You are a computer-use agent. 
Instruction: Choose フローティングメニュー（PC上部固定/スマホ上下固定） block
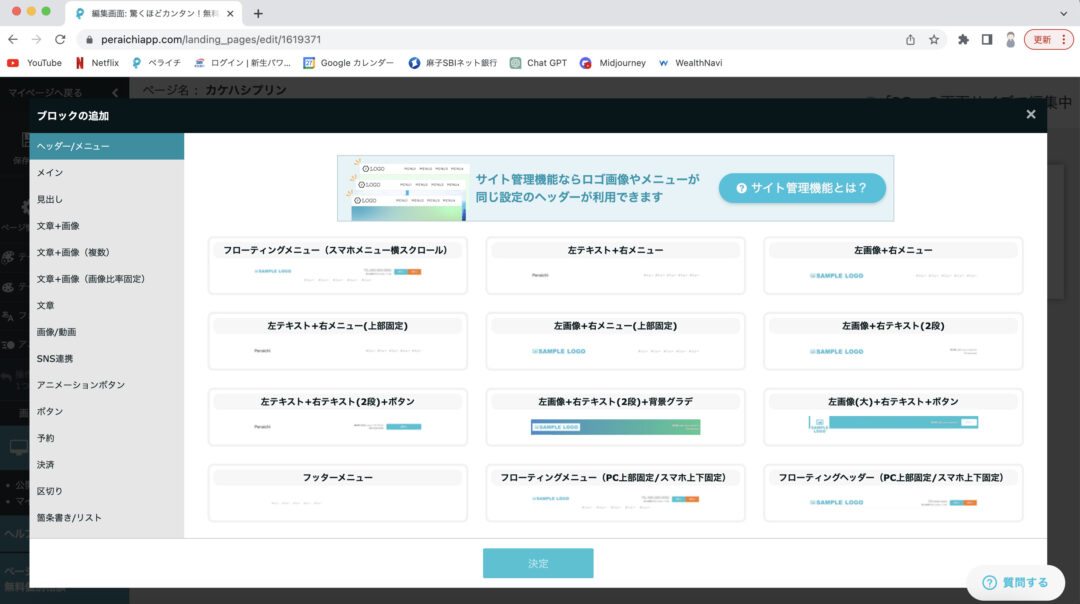click(615, 493)
